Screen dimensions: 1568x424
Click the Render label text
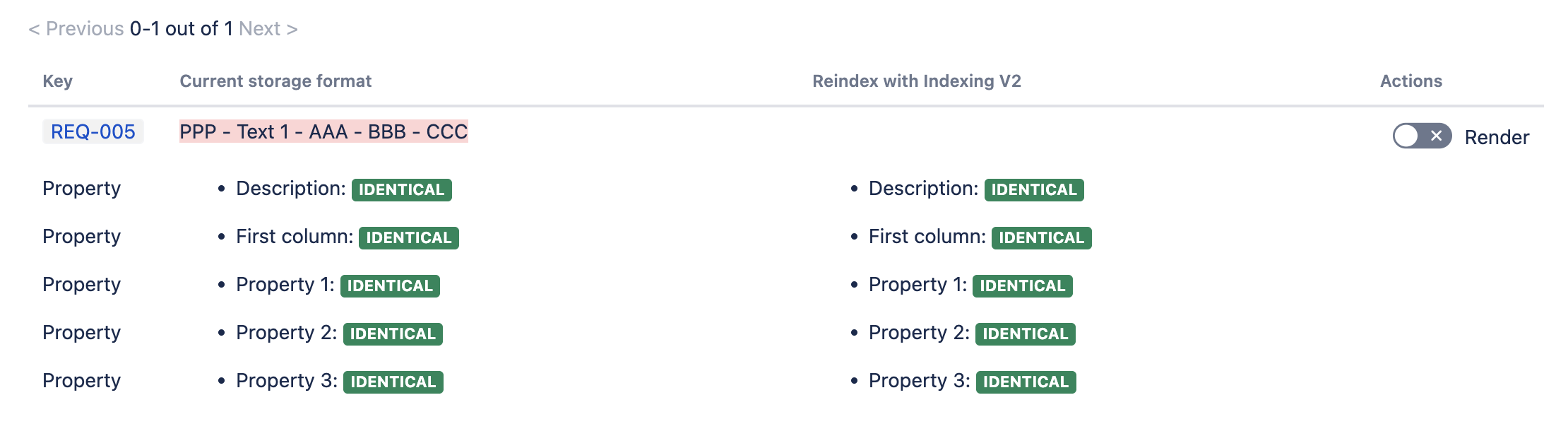click(x=1497, y=137)
